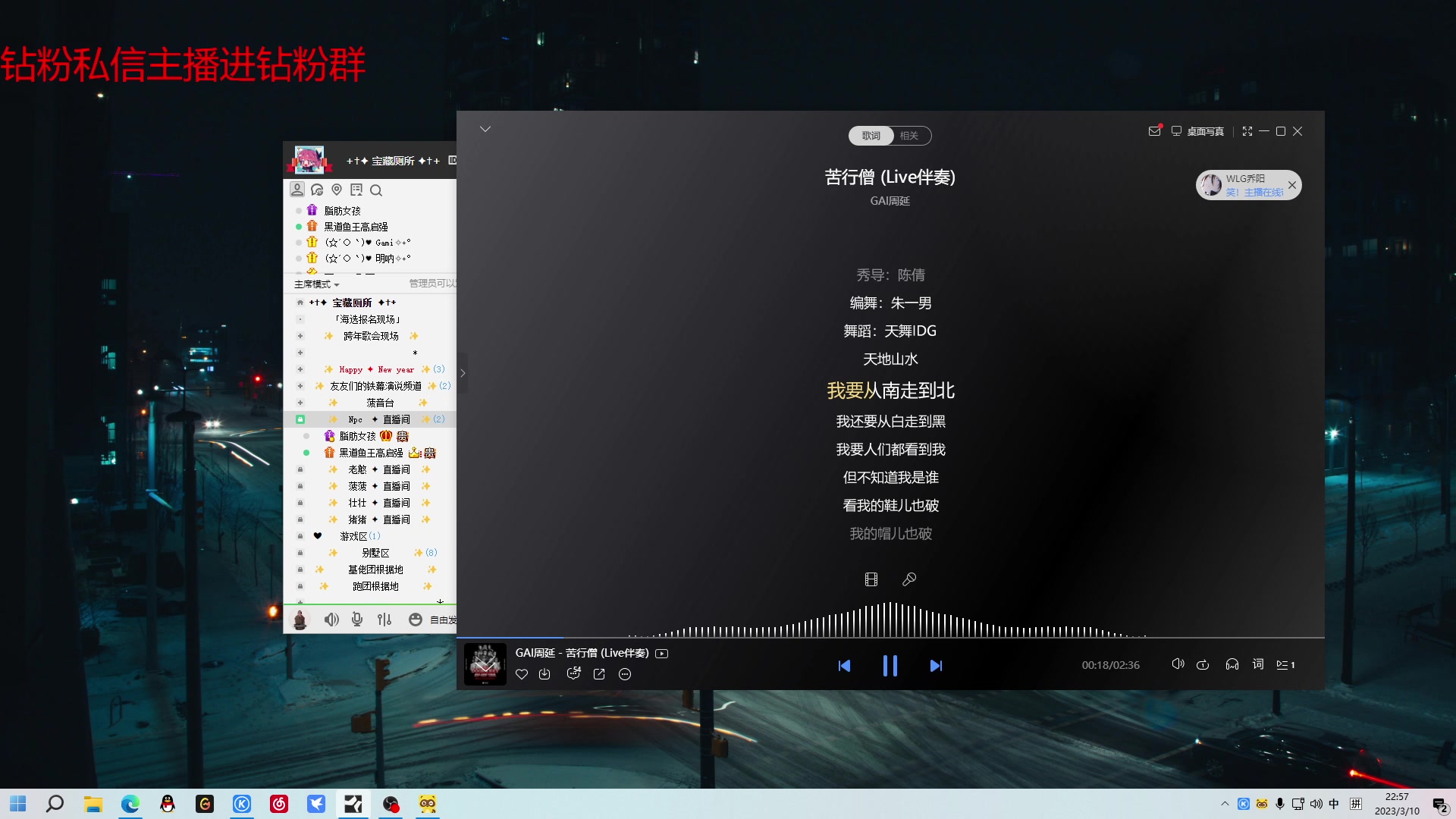Toggle the microphone in the voice panel
1456x819 pixels.
[357, 620]
